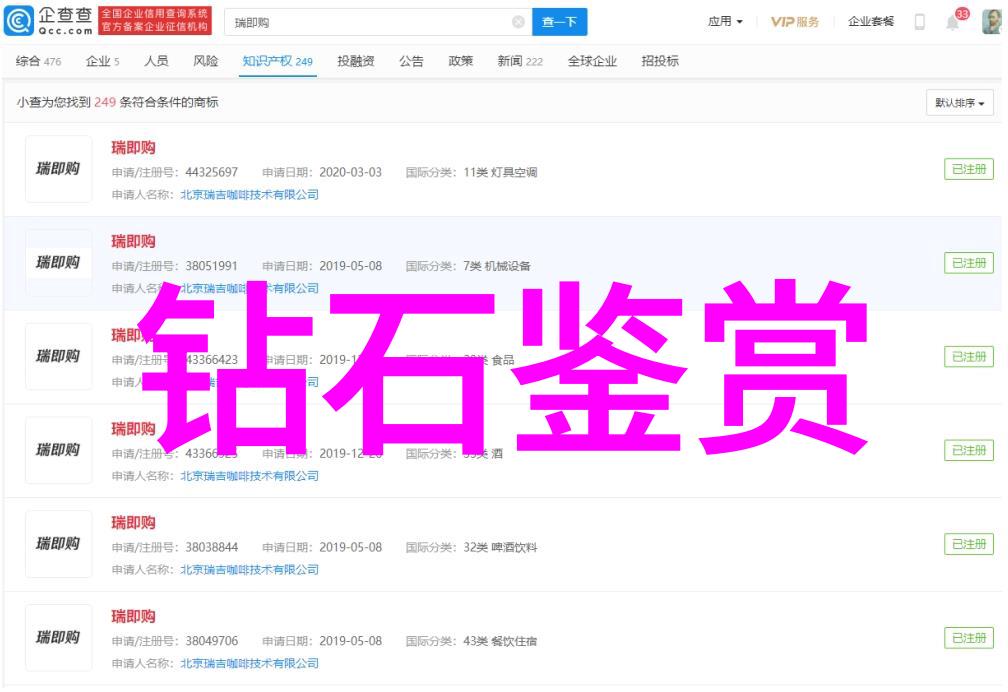This screenshot has width=1008, height=692.
Task: Select class text 7类 机械设备
Action: pos(497,266)
